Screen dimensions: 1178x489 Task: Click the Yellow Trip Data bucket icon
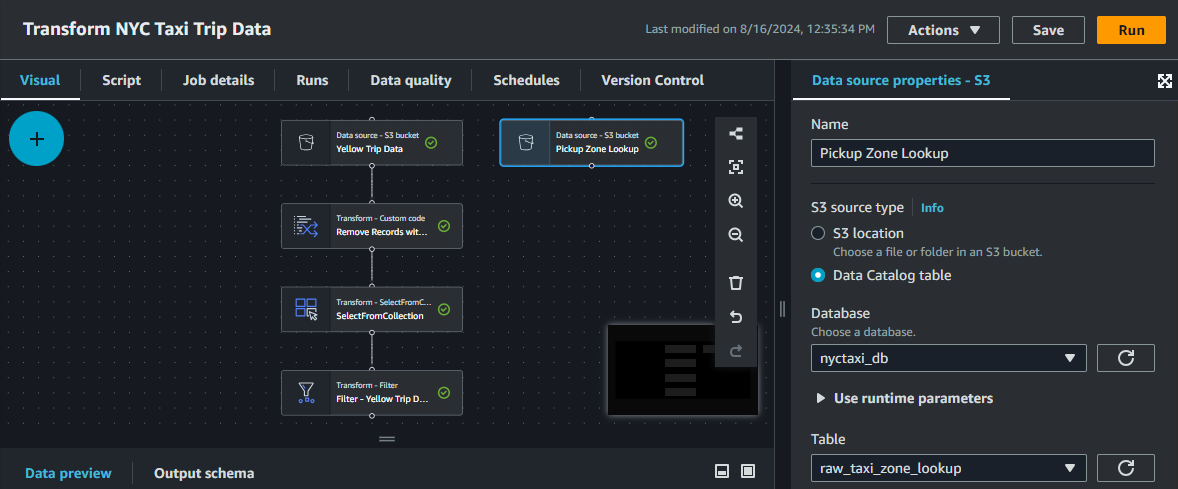tap(305, 143)
